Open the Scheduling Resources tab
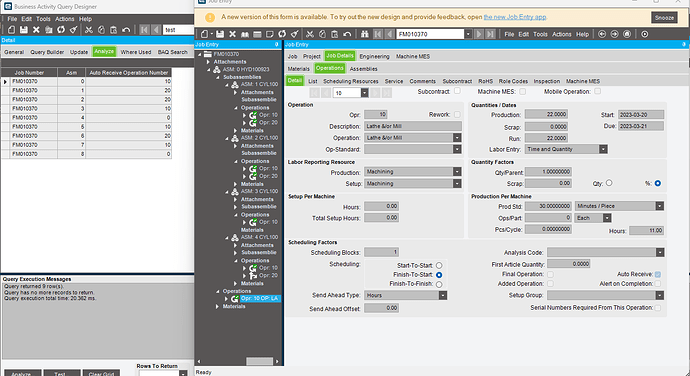 click(x=351, y=81)
